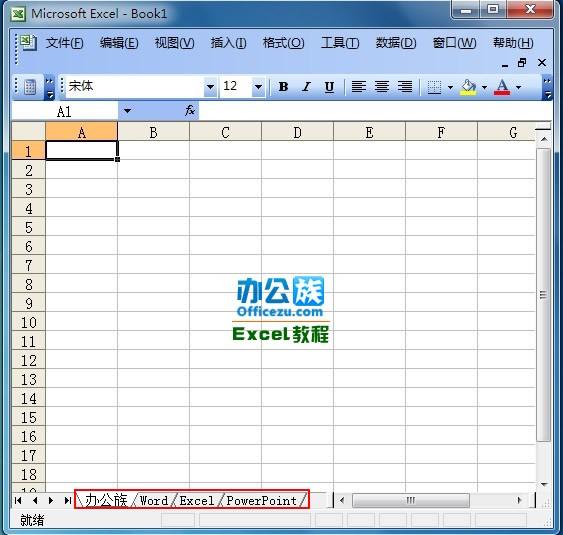Open the 文件(F) menu

(x=65, y=43)
